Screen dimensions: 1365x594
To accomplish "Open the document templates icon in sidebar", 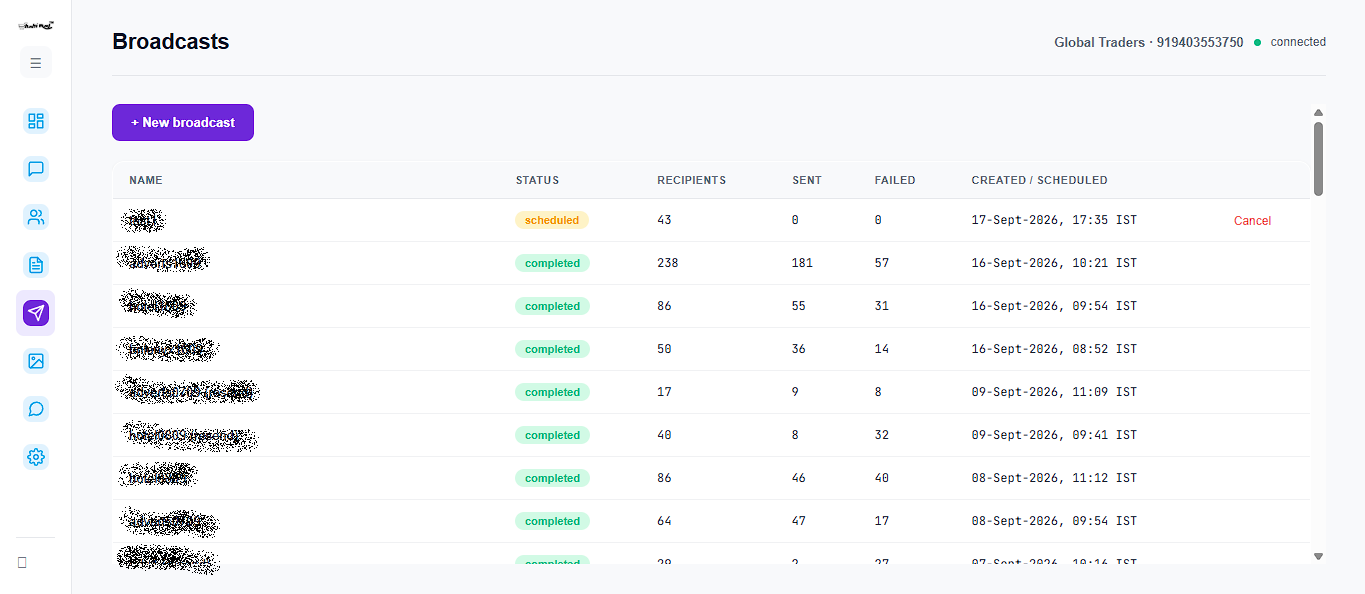I will point(36,265).
